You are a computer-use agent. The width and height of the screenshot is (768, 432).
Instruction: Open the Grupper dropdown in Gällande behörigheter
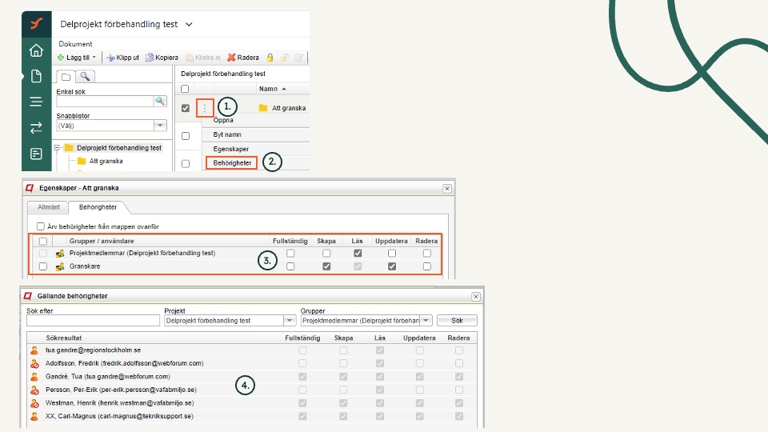coord(426,321)
